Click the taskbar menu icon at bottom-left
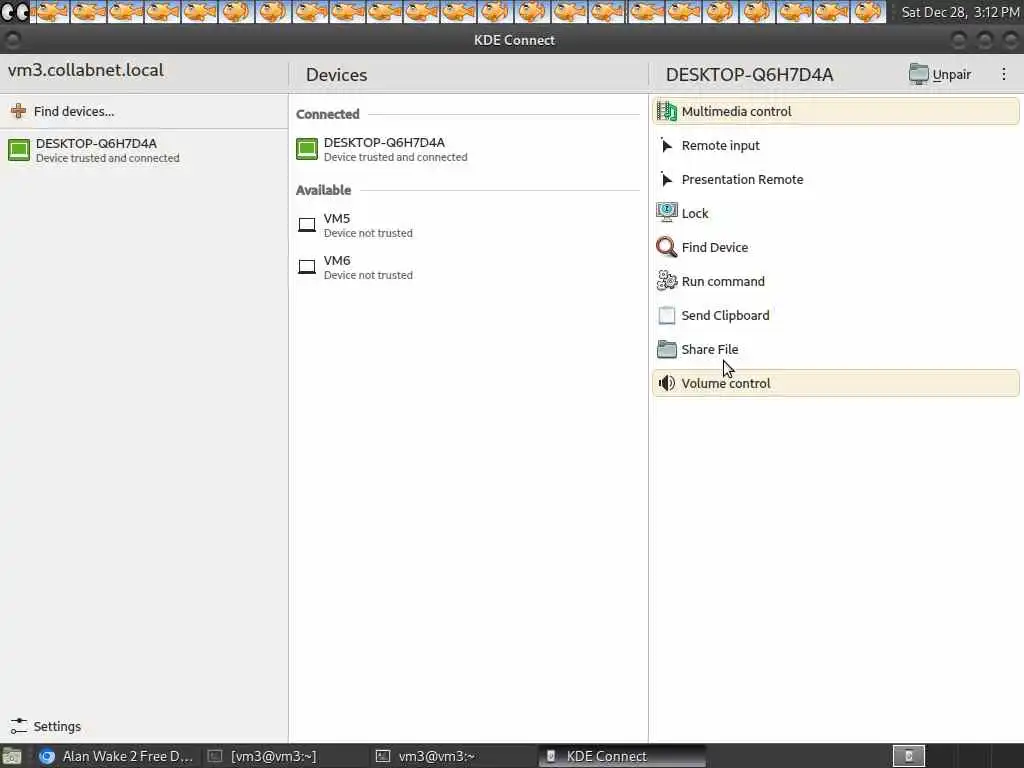The image size is (1024, 768). (12, 756)
